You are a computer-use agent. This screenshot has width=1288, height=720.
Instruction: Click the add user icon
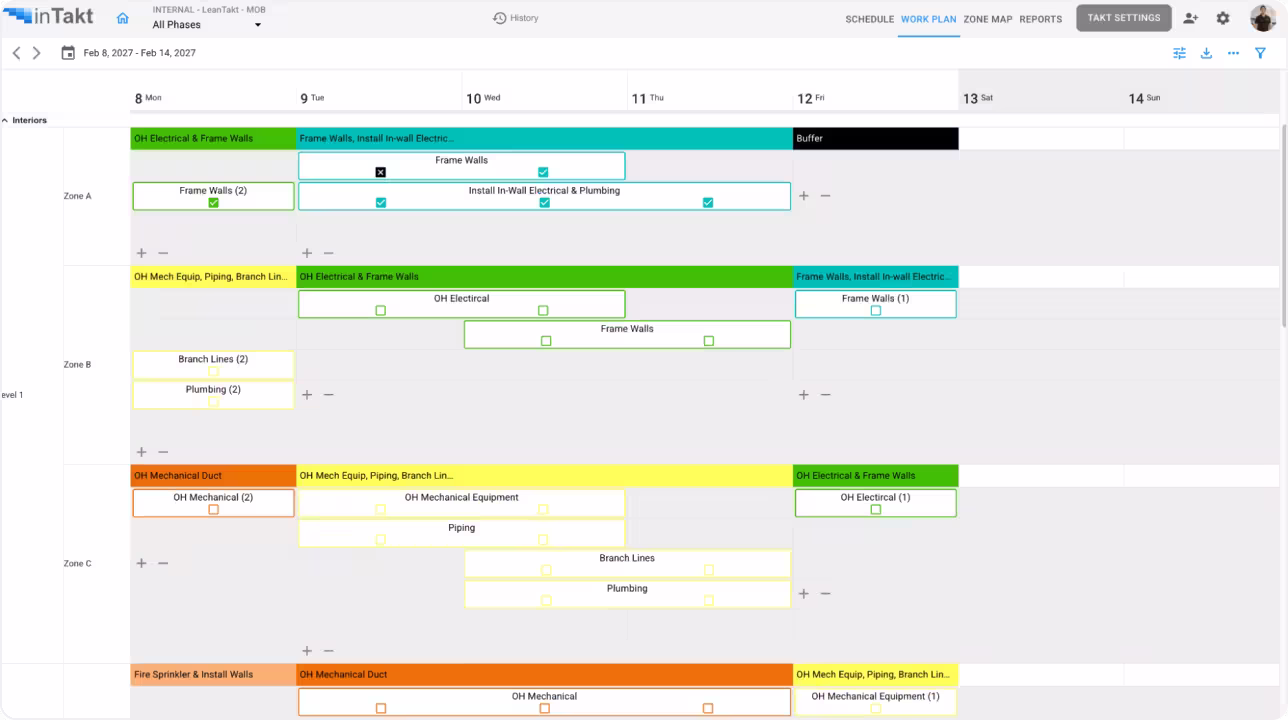1190,18
